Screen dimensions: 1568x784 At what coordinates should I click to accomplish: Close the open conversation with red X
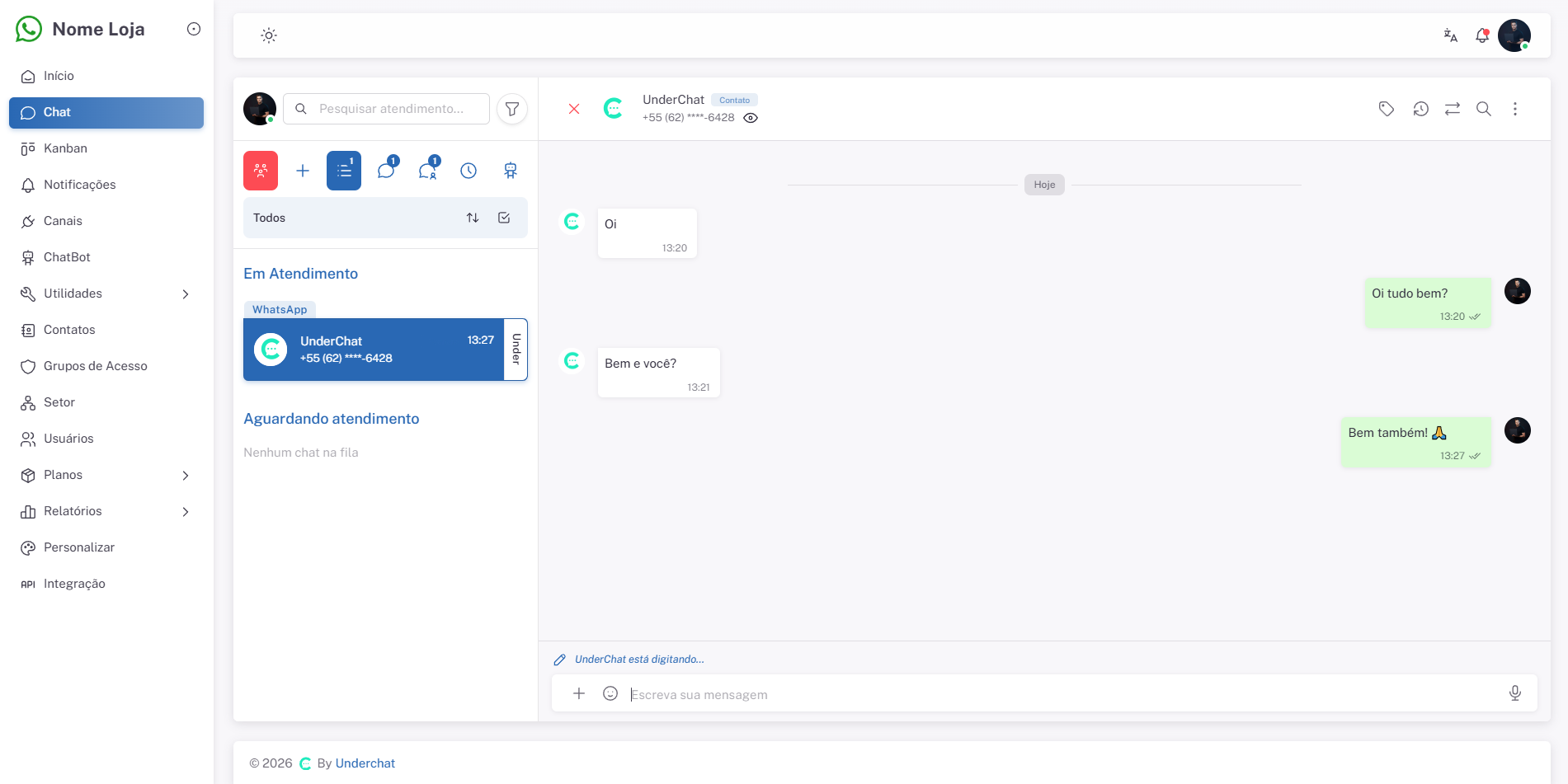pos(574,109)
